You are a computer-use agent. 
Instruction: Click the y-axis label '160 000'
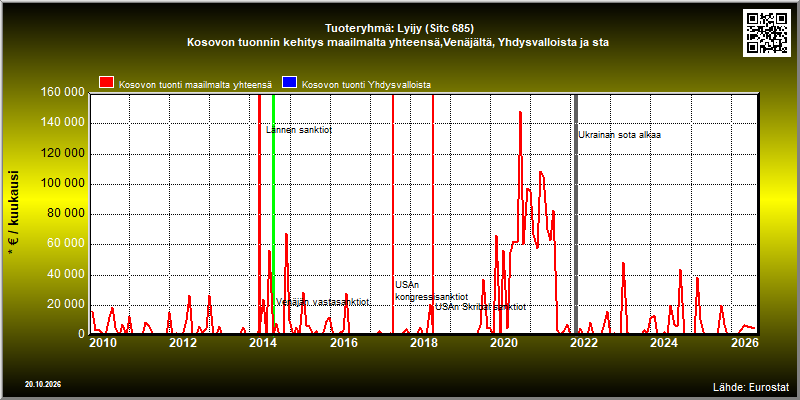point(62,93)
